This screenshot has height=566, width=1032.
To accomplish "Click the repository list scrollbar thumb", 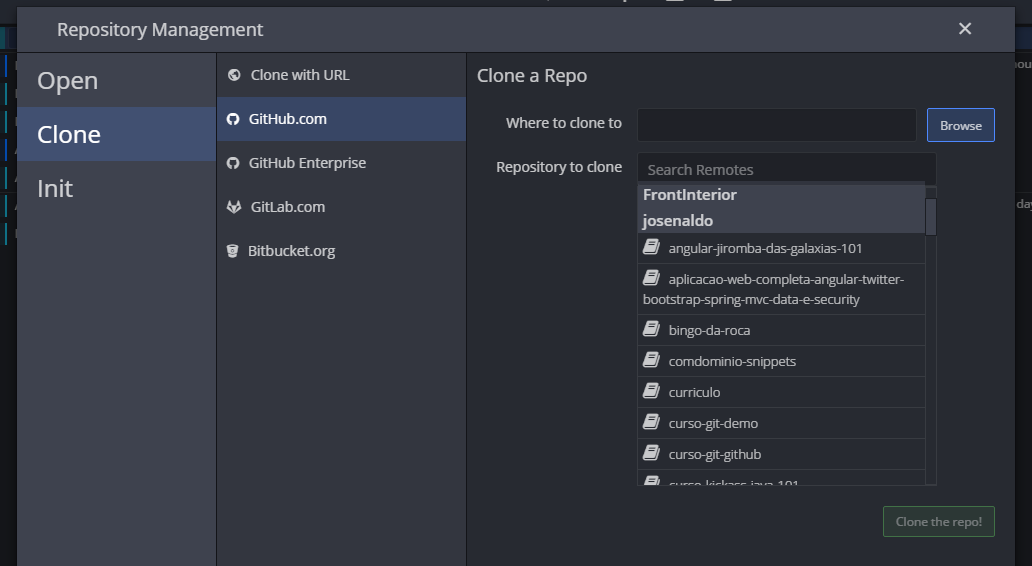I will click(931, 217).
